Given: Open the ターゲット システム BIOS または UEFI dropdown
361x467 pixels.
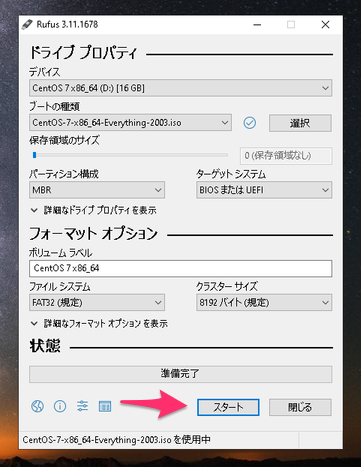Looking at the screenshot, I should [264, 190].
